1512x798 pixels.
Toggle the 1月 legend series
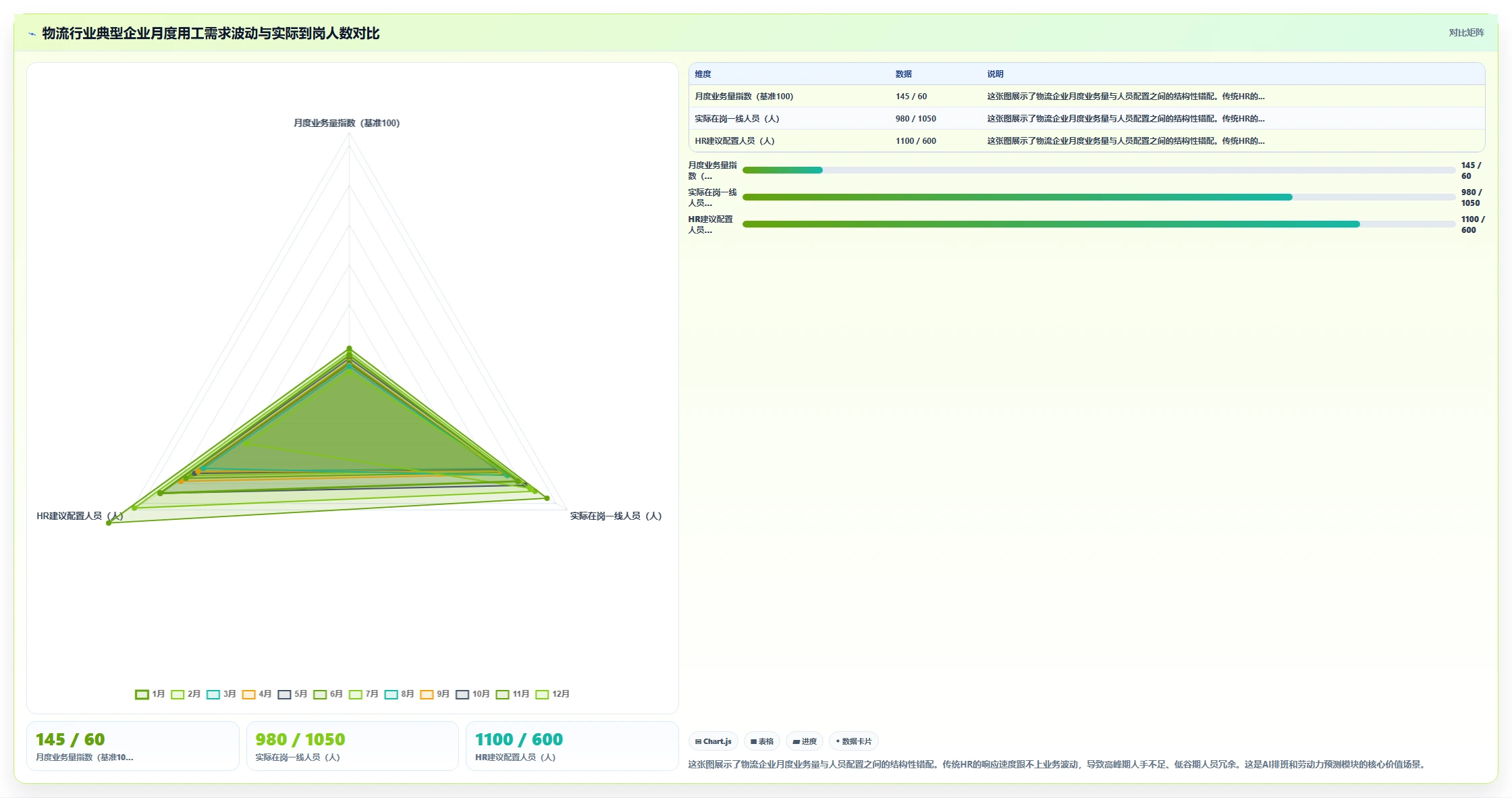pyautogui.click(x=150, y=694)
